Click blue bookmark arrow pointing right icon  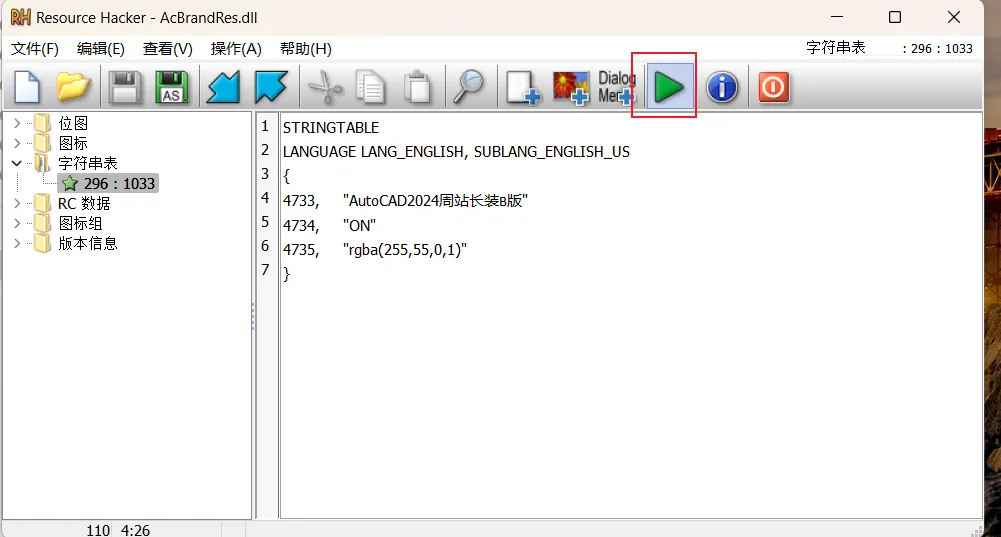(271, 87)
